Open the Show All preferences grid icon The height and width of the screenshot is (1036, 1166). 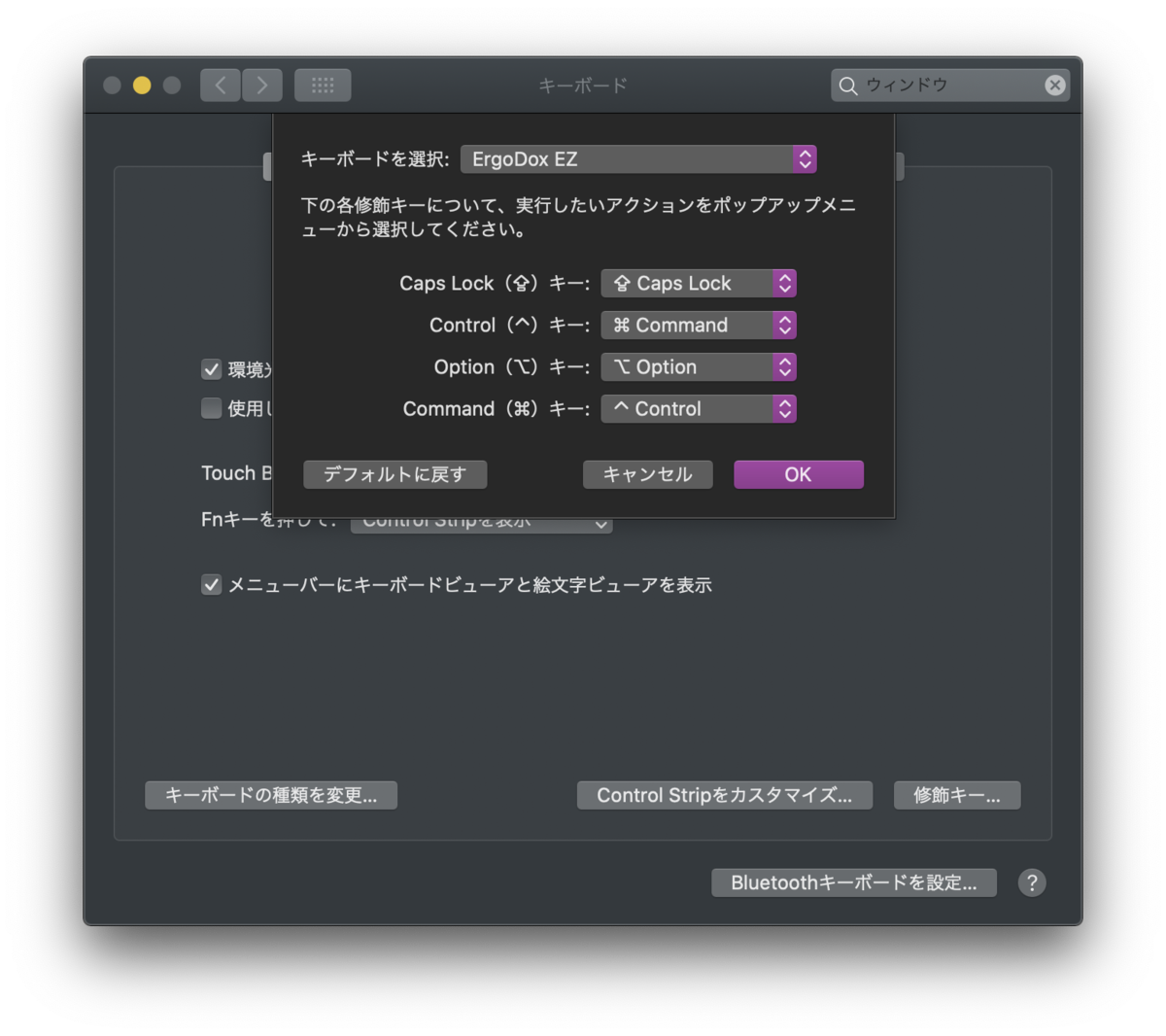[x=323, y=85]
